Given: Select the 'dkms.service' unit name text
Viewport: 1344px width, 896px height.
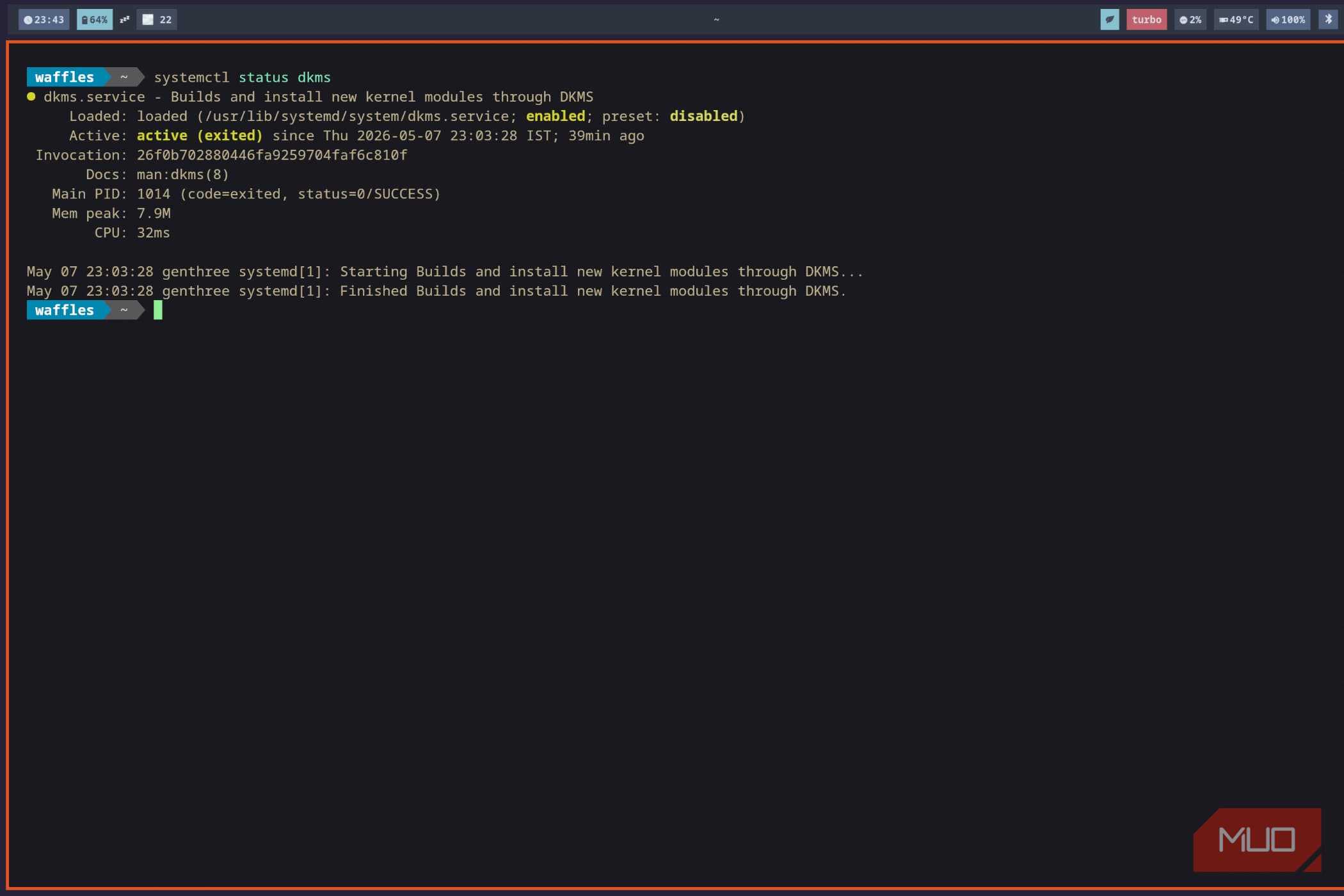Looking at the screenshot, I should pos(94,97).
